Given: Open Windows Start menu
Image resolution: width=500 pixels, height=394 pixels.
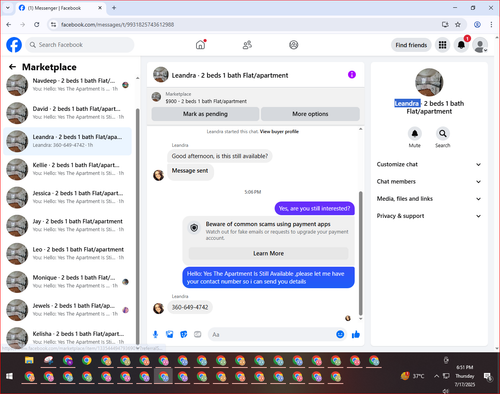Looking at the screenshot, I should click(9, 376).
